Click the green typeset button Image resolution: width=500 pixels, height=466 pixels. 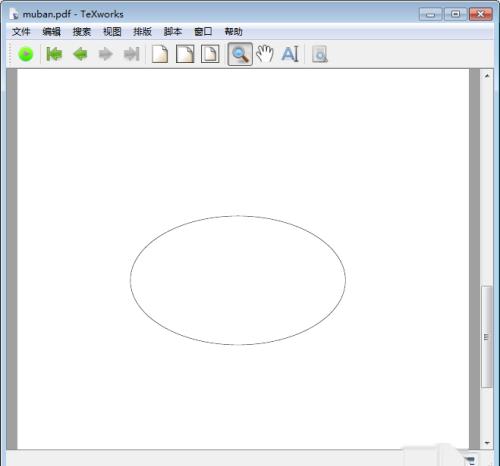tap(26, 54)
